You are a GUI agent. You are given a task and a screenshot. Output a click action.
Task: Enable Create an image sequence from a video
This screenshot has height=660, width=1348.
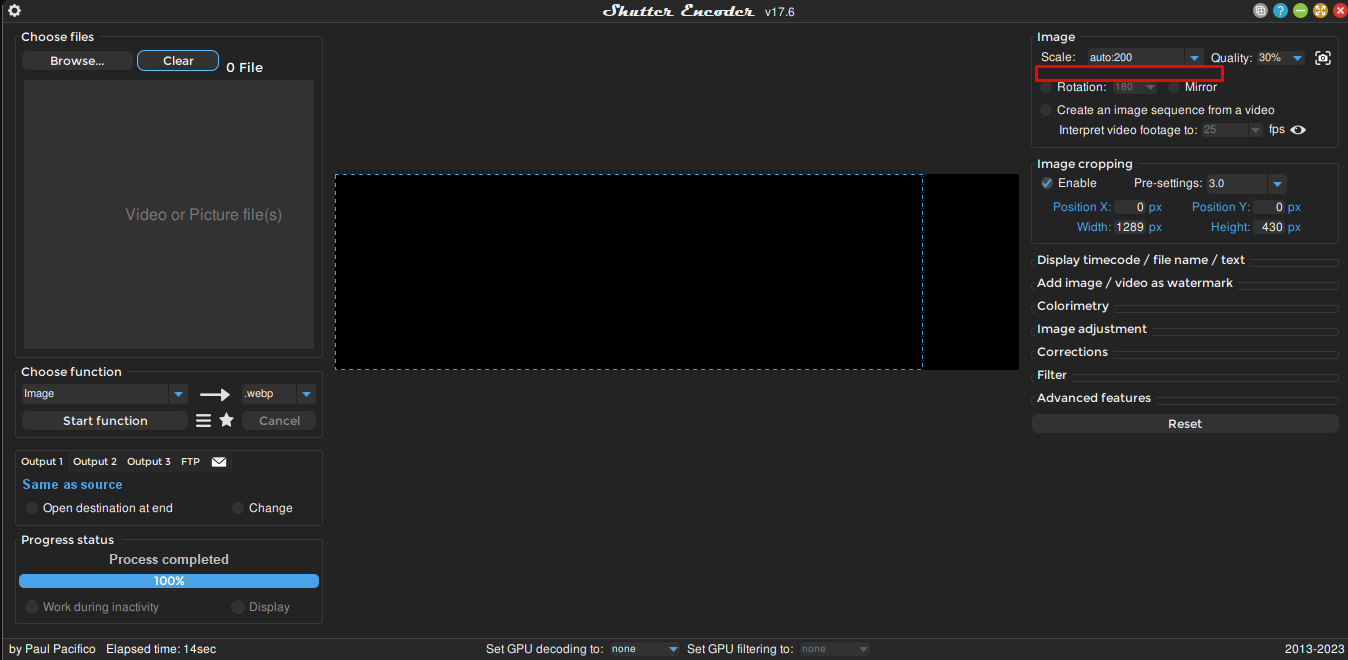click(1046, 110)
